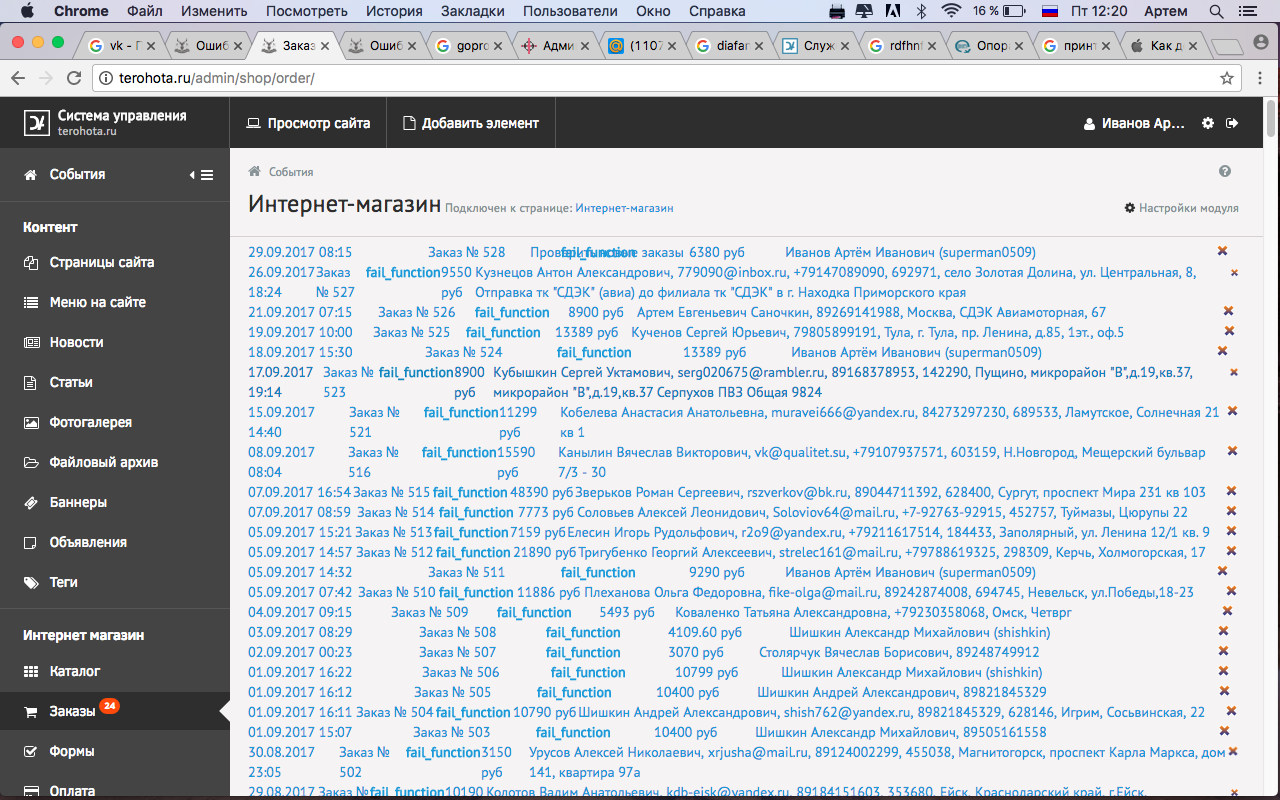Open the Module settings link (Настройки модуля)

1181,208
